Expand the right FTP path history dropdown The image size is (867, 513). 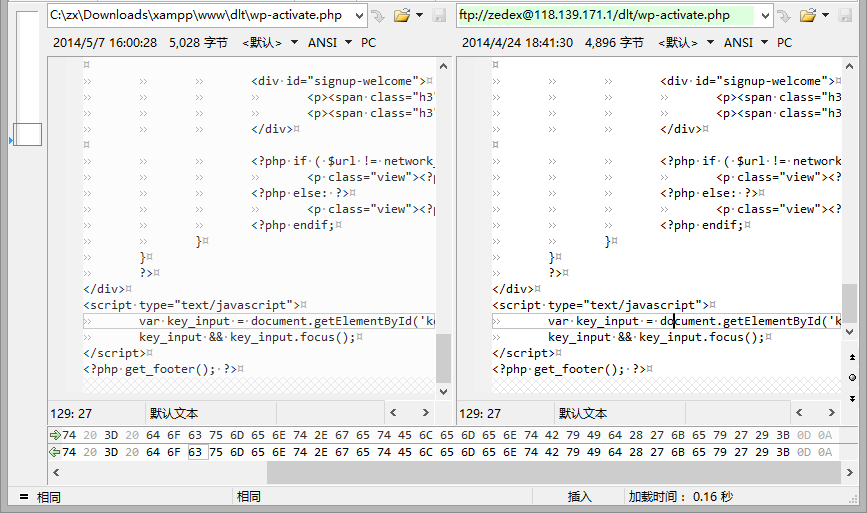tap(765, 16)
